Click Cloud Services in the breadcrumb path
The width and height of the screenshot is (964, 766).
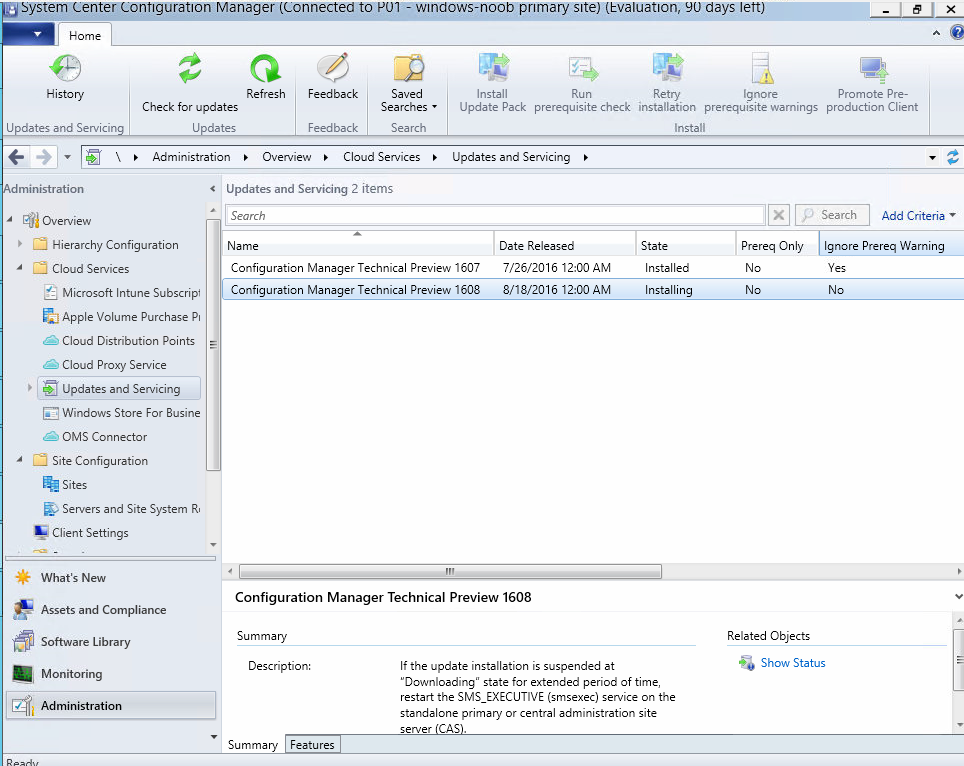(381, 157)
